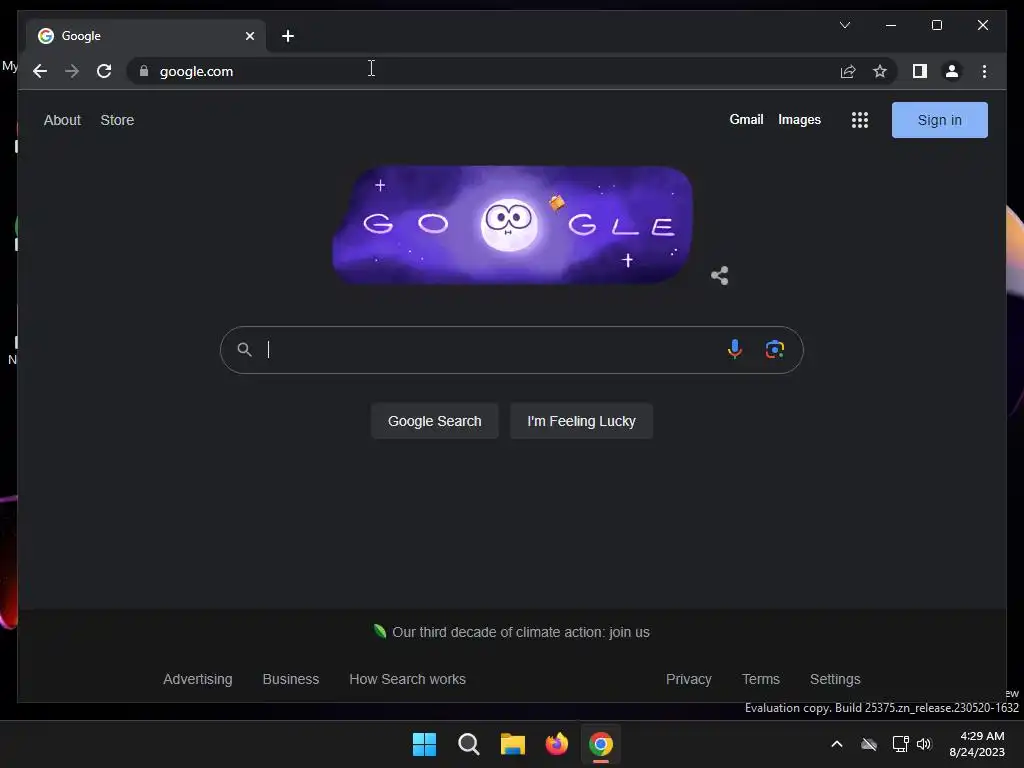The width and height of the screenshot is (1024, 768).
Task: Open the Chrome three-dot menu
Action: coord(984,71)
